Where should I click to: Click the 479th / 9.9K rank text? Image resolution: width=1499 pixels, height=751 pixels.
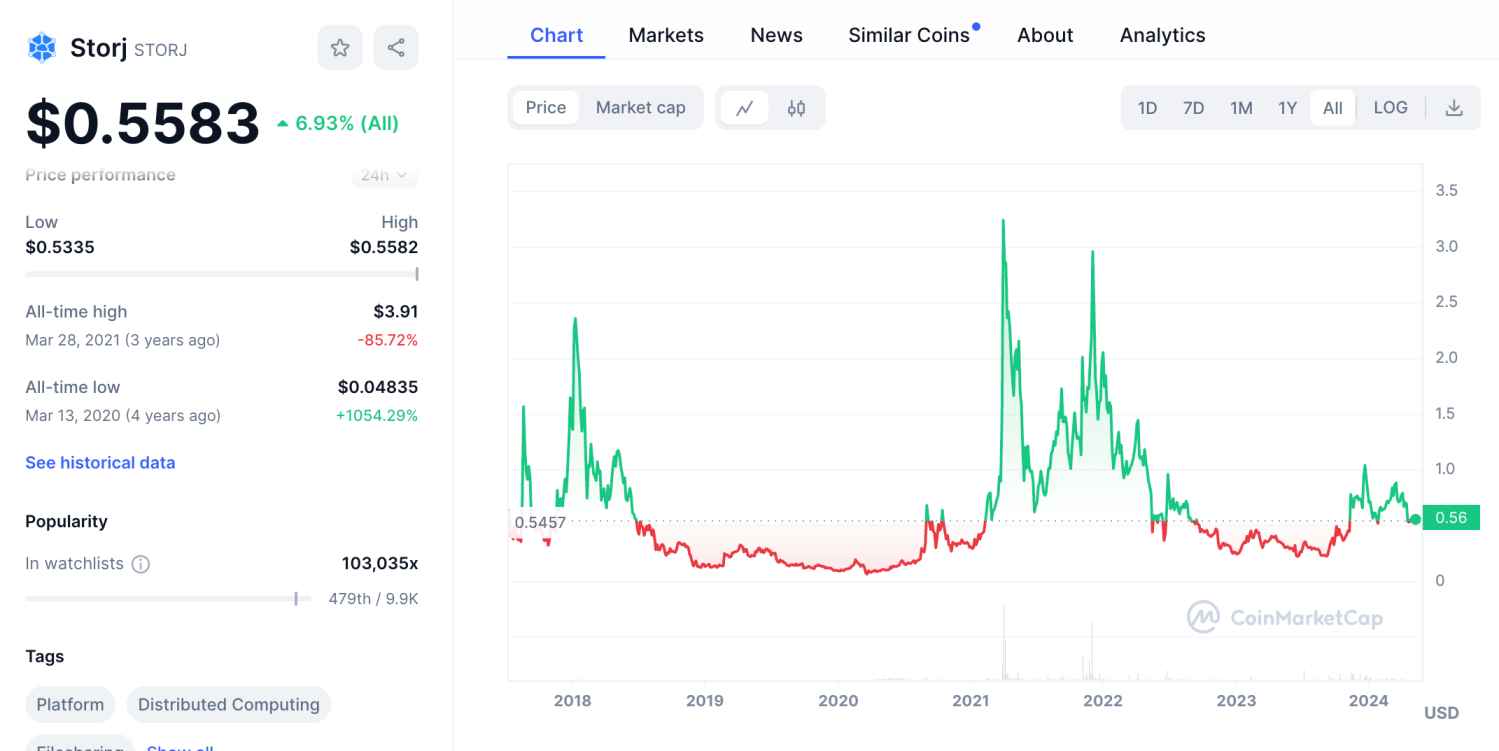(x=373, y=599)
